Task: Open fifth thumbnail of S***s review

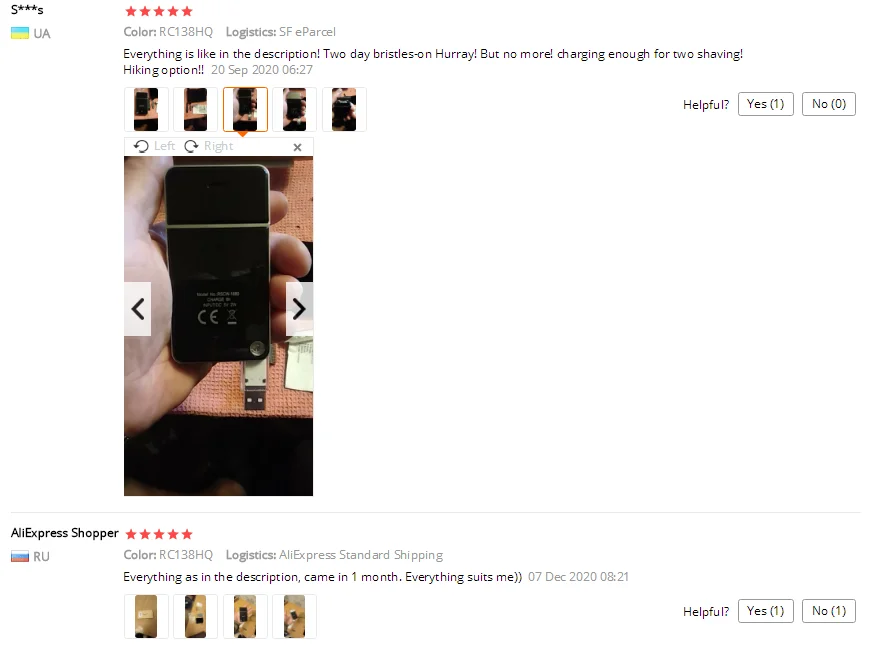Action: click(344, 109)
